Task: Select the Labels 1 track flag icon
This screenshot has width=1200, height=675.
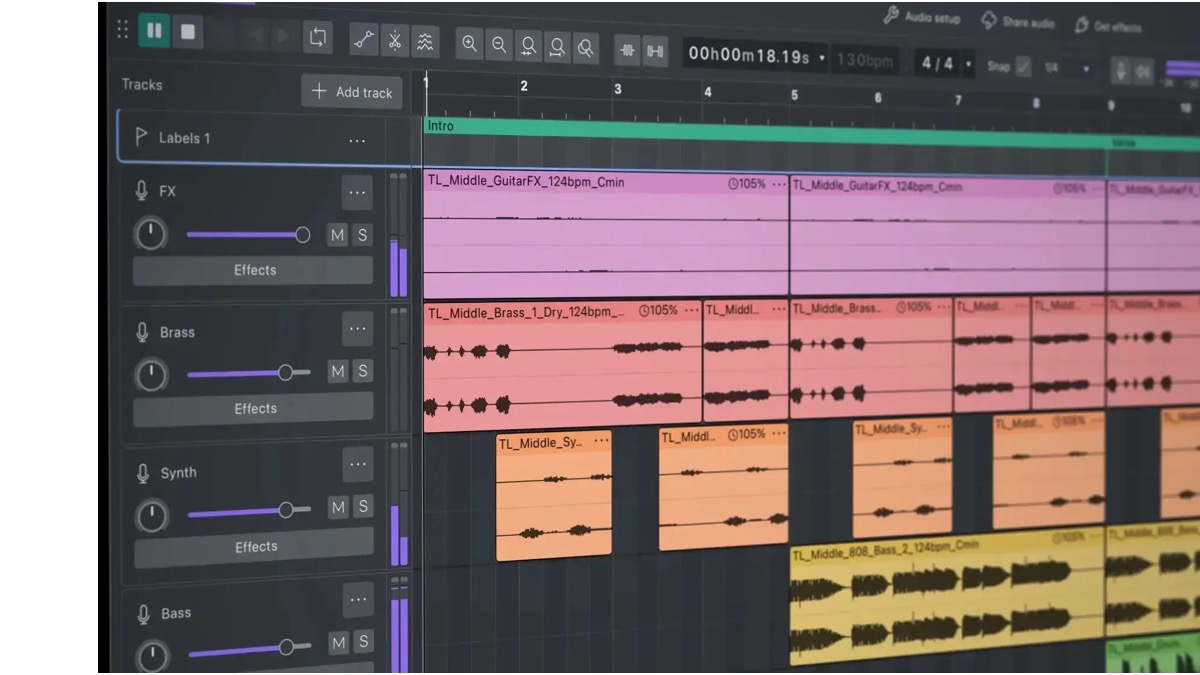Action: [141, 137]
